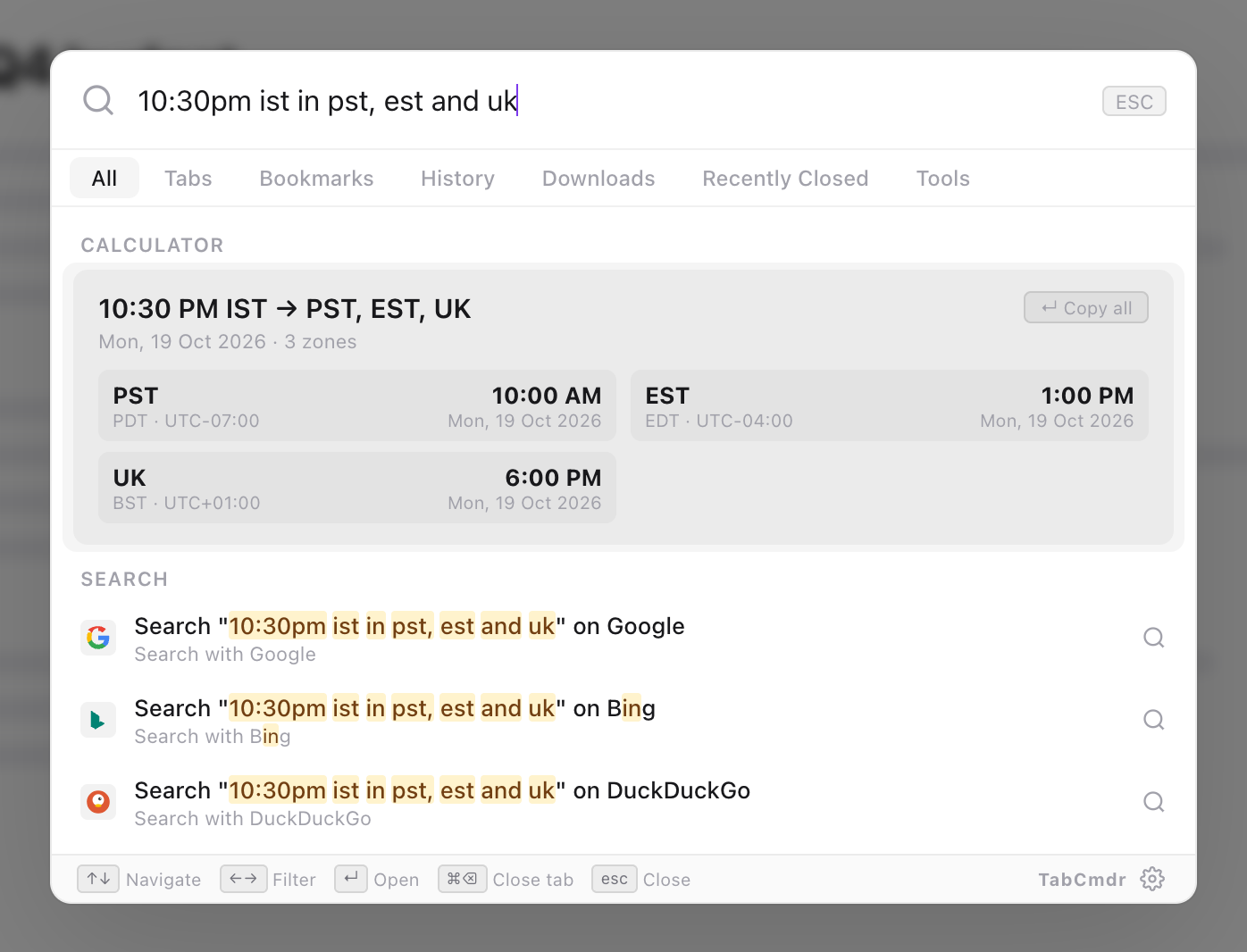
Task: Switch to the Recently Closed filter
Action: coord(785,178)
